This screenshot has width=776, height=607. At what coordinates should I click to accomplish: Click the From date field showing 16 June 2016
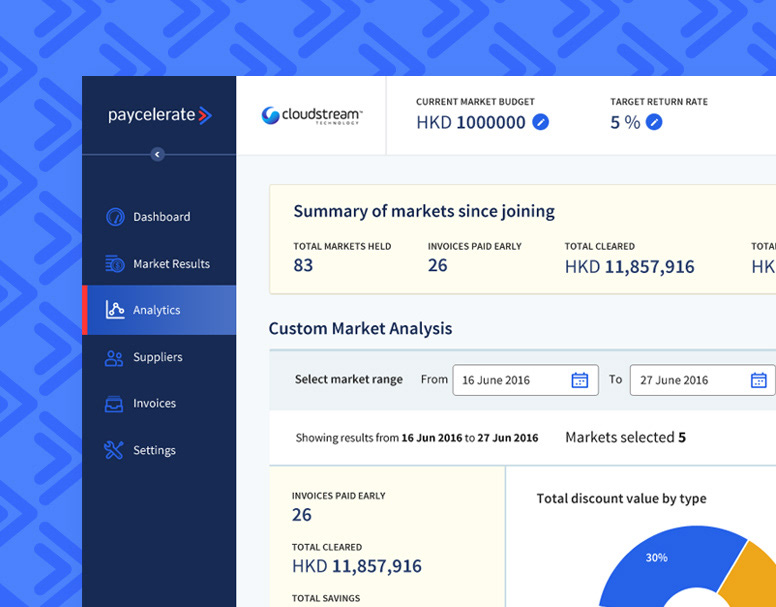click(x=526, y=380)
